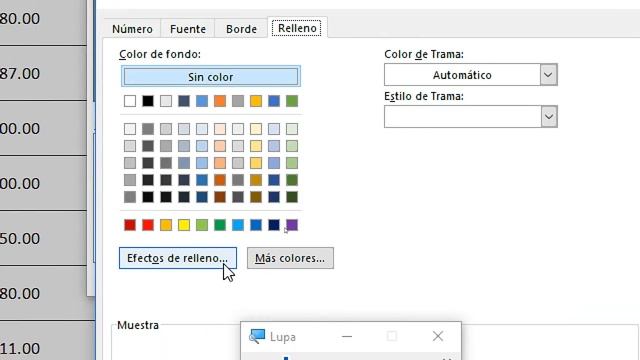Pick the bright red standard color swatch
Image resolution: width=640 pixels, height=360 pixels.
(148, 225)
